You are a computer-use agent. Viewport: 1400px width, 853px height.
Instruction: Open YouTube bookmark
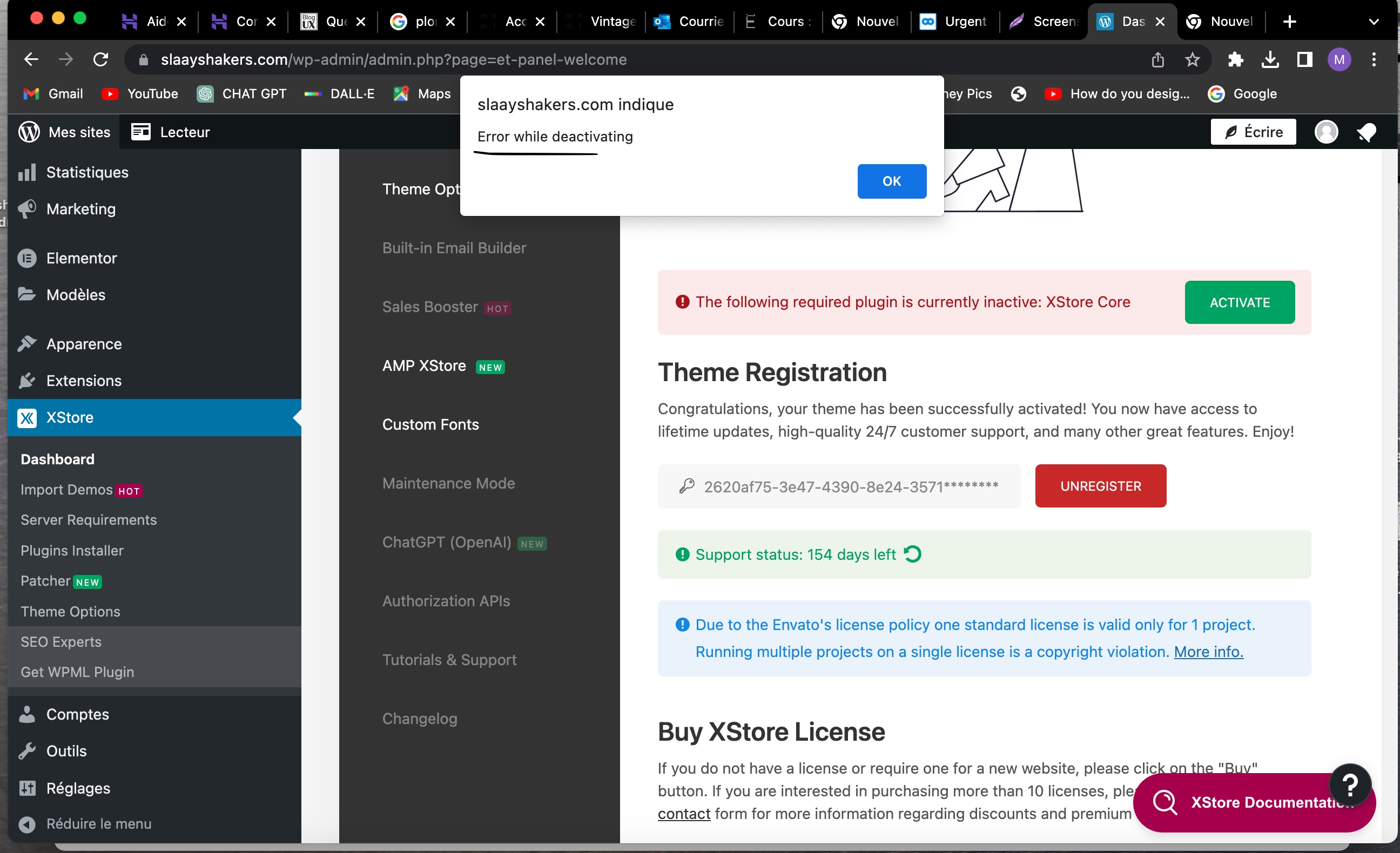pyautogui.click(x=140, y=94)
